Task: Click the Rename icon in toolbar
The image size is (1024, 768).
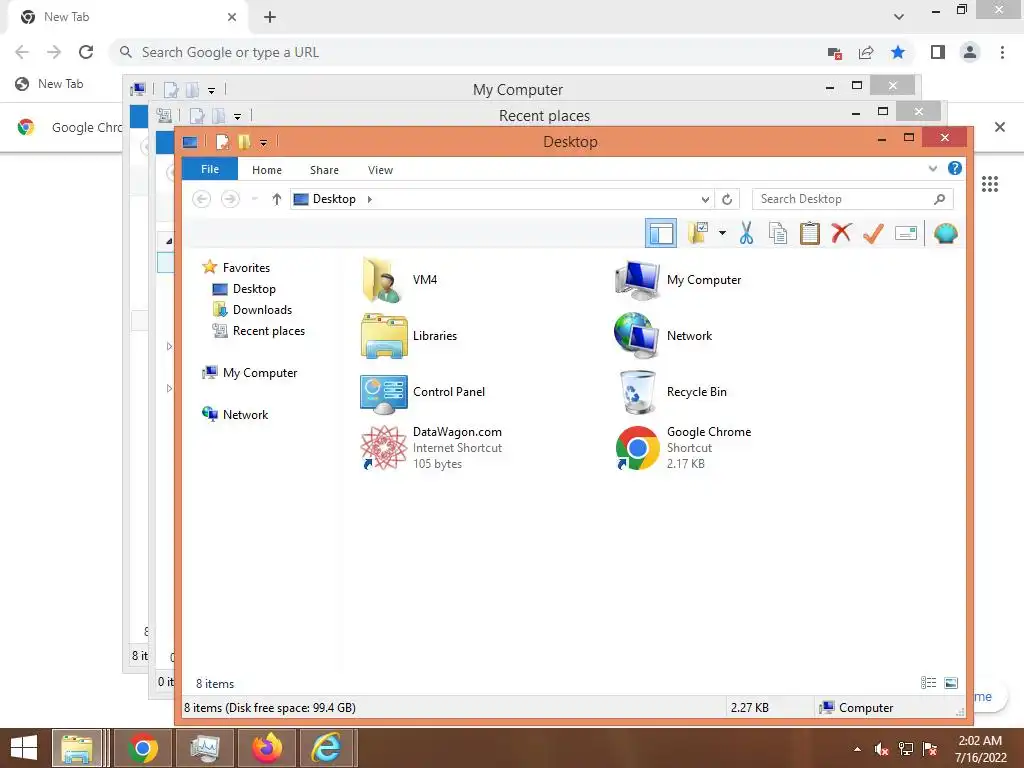Action: (906, 233)
